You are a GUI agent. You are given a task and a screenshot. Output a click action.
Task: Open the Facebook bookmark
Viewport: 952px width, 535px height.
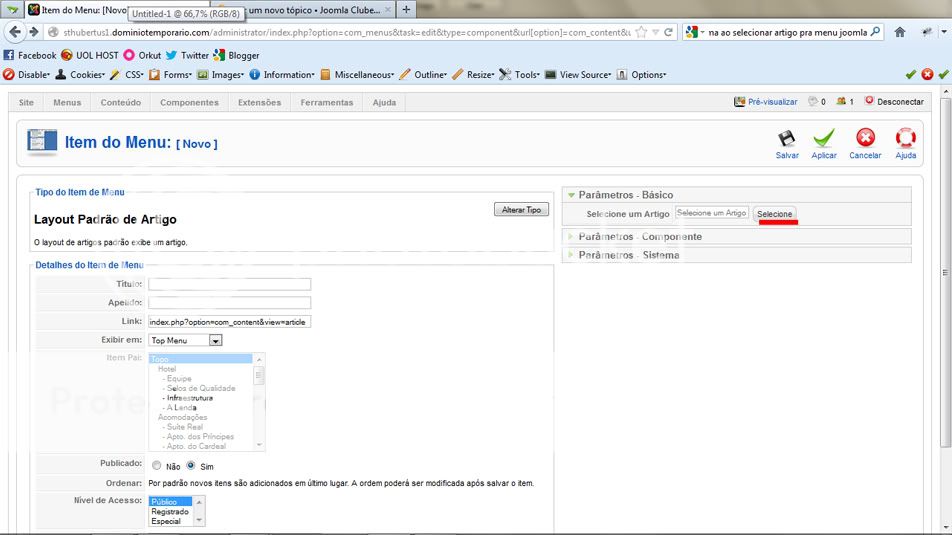[30, 56]
